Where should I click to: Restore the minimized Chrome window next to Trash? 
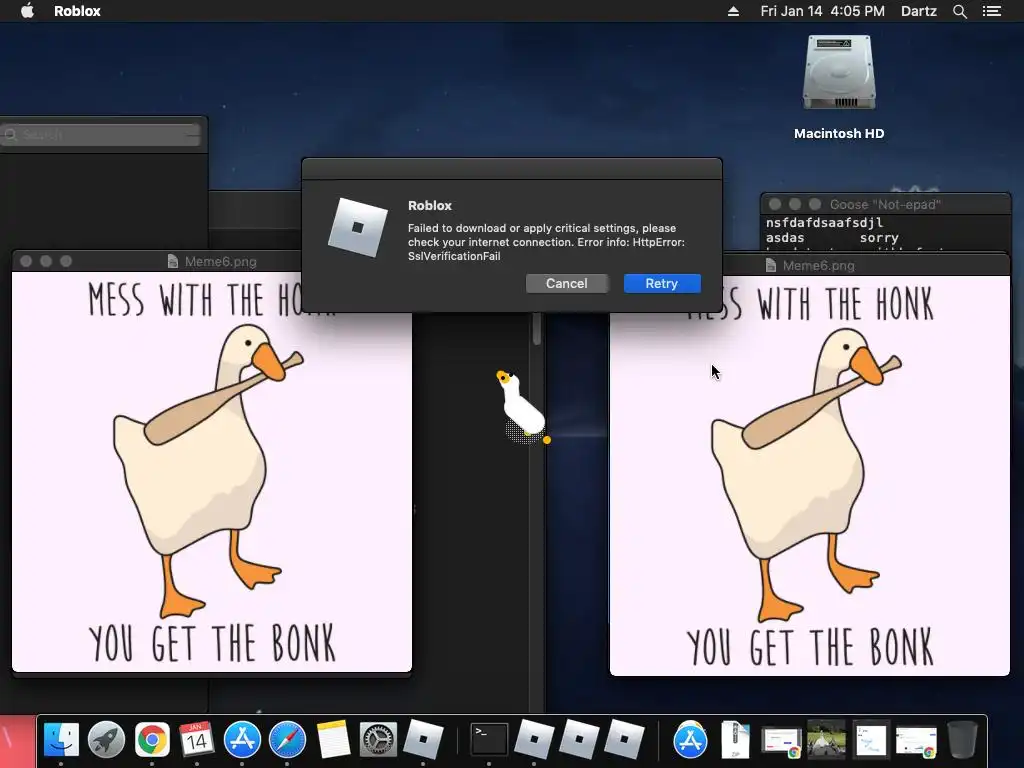pos(916,743)
